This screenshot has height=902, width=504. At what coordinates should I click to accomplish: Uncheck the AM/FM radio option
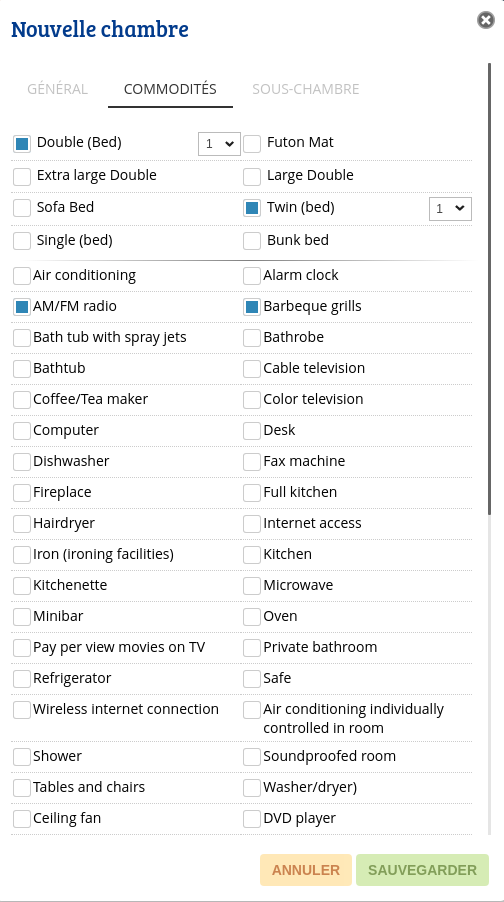click(x=22, y=307)
